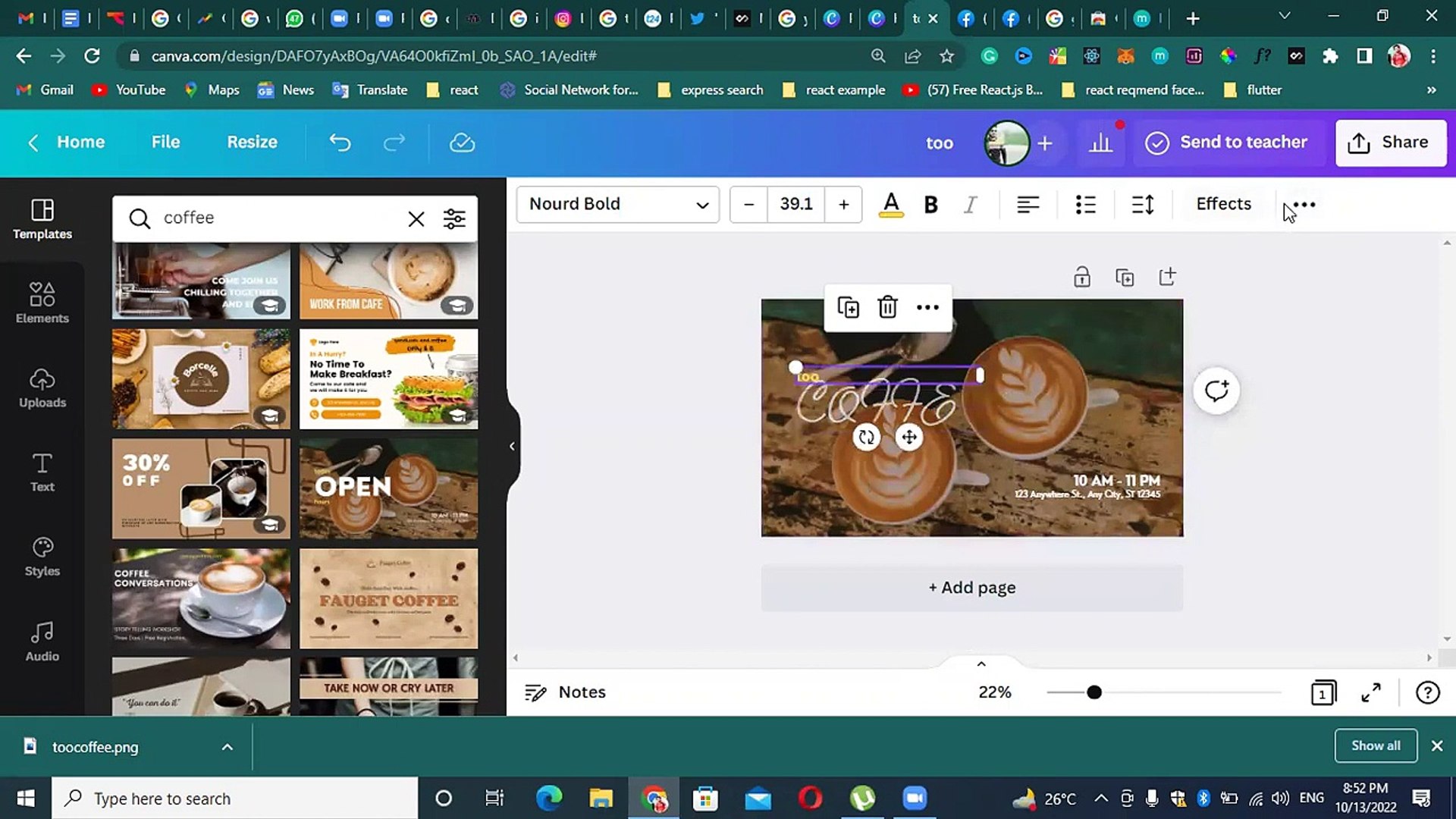
Task: Show more bookmarks chevron
Action: [x=1431, y=89]
